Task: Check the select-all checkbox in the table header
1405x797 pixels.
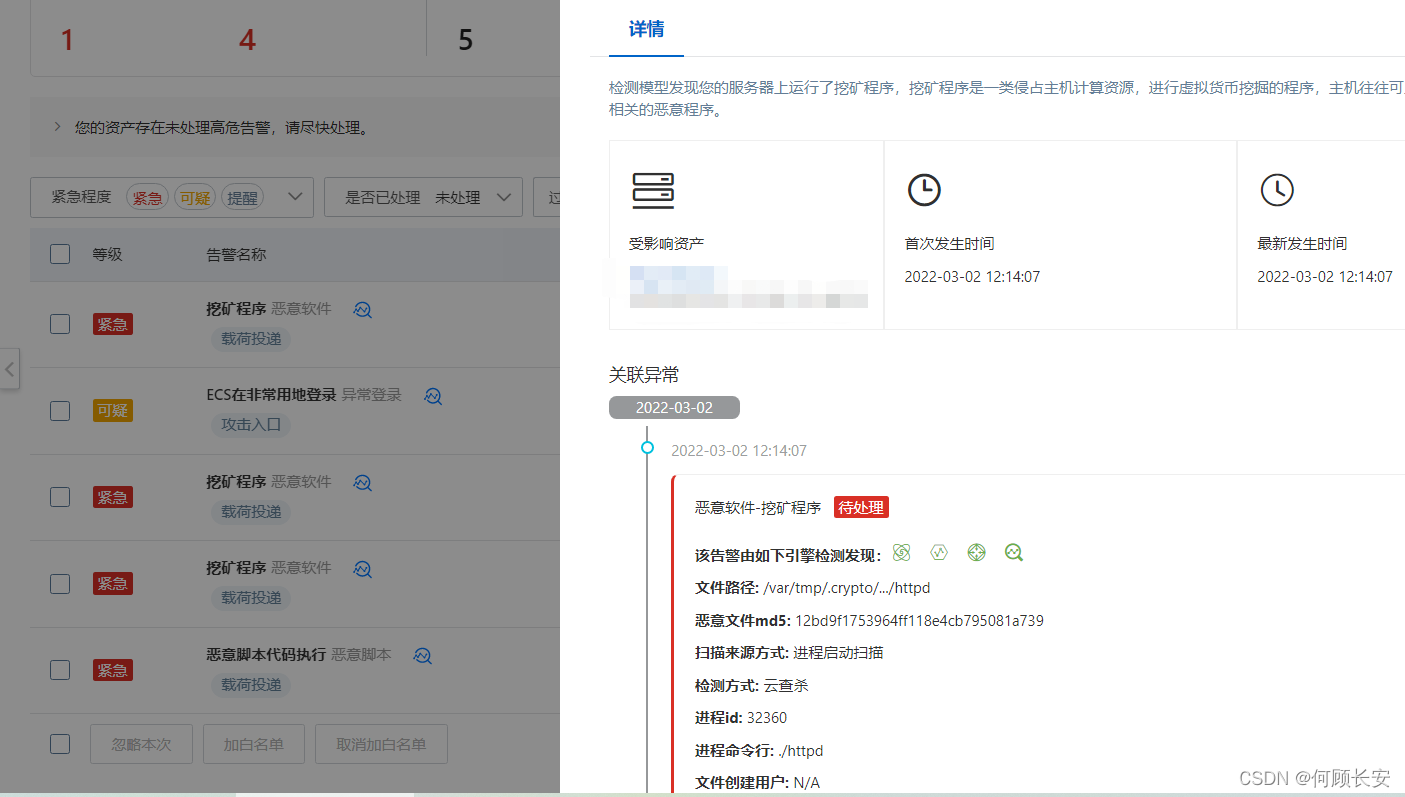Action: pyautogui.click(x=59, y=254)
